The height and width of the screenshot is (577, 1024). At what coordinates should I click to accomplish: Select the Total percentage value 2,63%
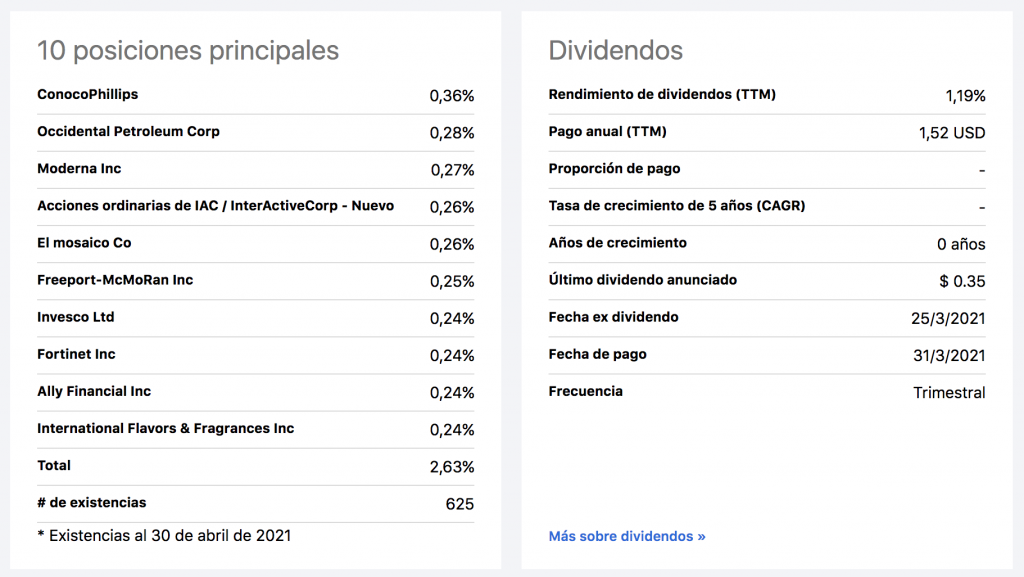[452, 467]
